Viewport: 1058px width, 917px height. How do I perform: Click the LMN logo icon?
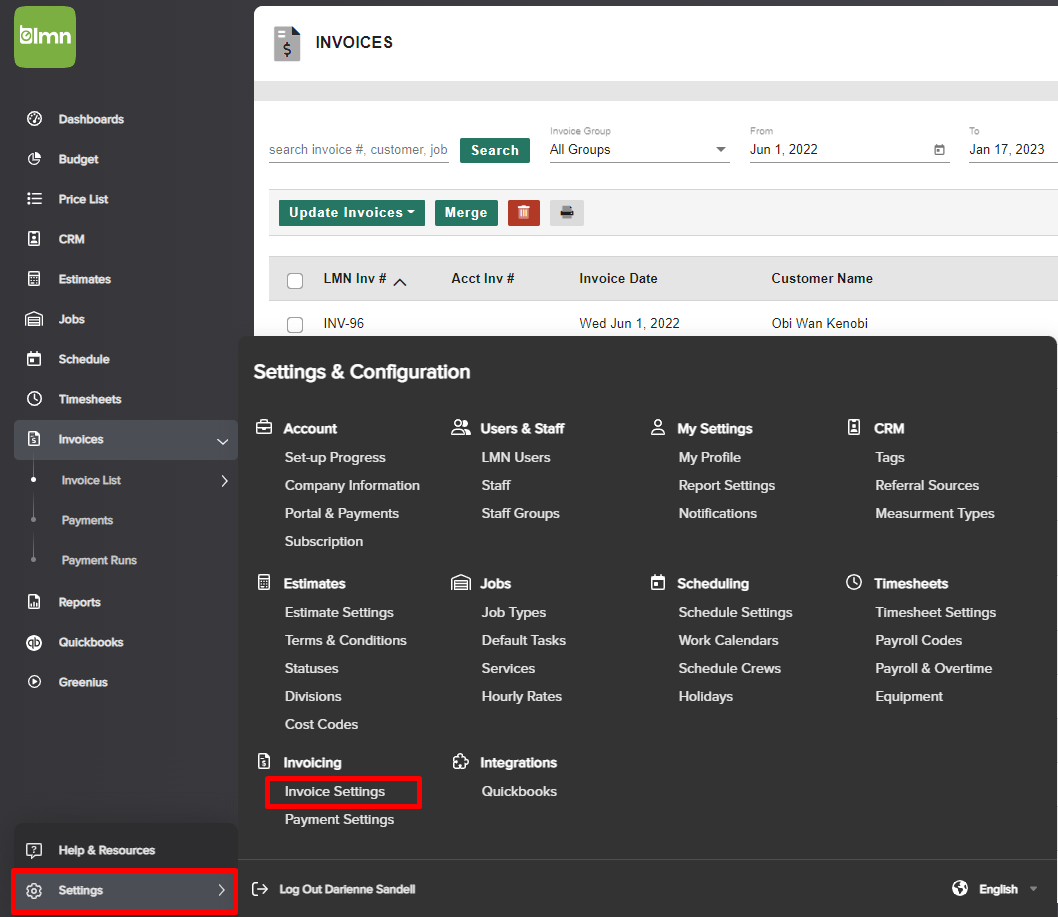(45, 36)
